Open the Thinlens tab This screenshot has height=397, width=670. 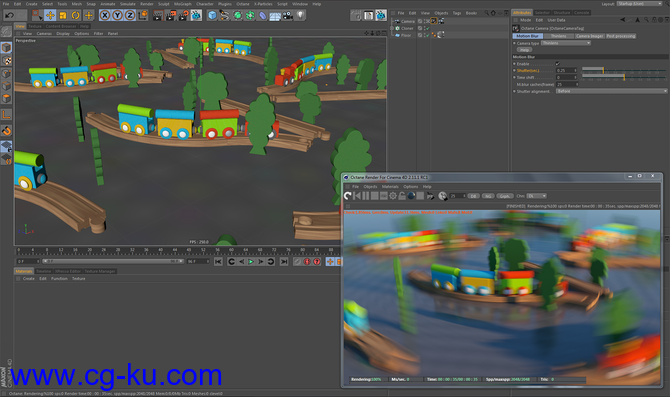[558, 36]
